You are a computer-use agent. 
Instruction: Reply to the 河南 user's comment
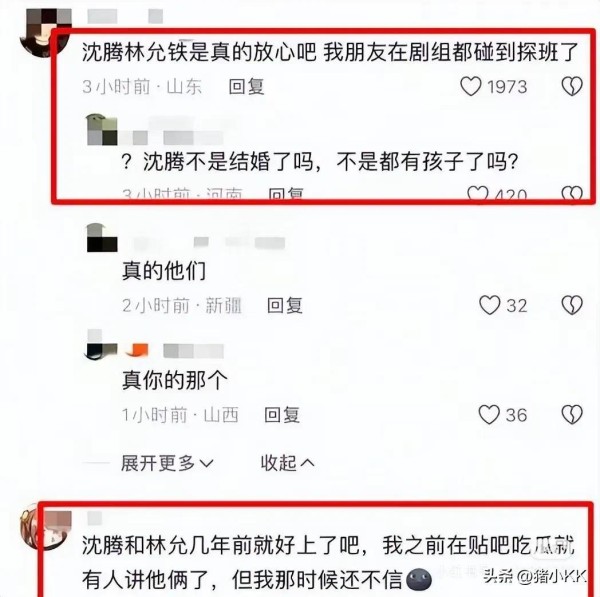click(x=286, y=193)
